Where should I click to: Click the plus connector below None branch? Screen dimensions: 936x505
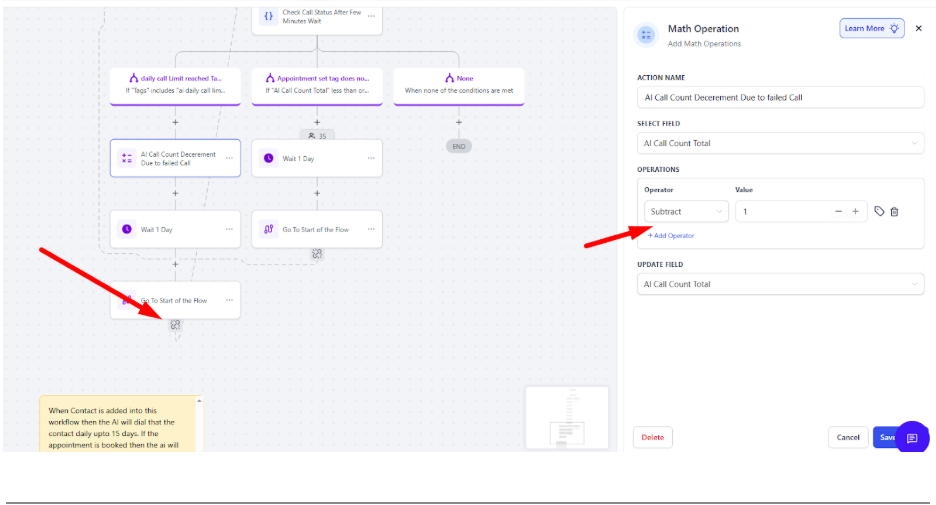point(459,122)
